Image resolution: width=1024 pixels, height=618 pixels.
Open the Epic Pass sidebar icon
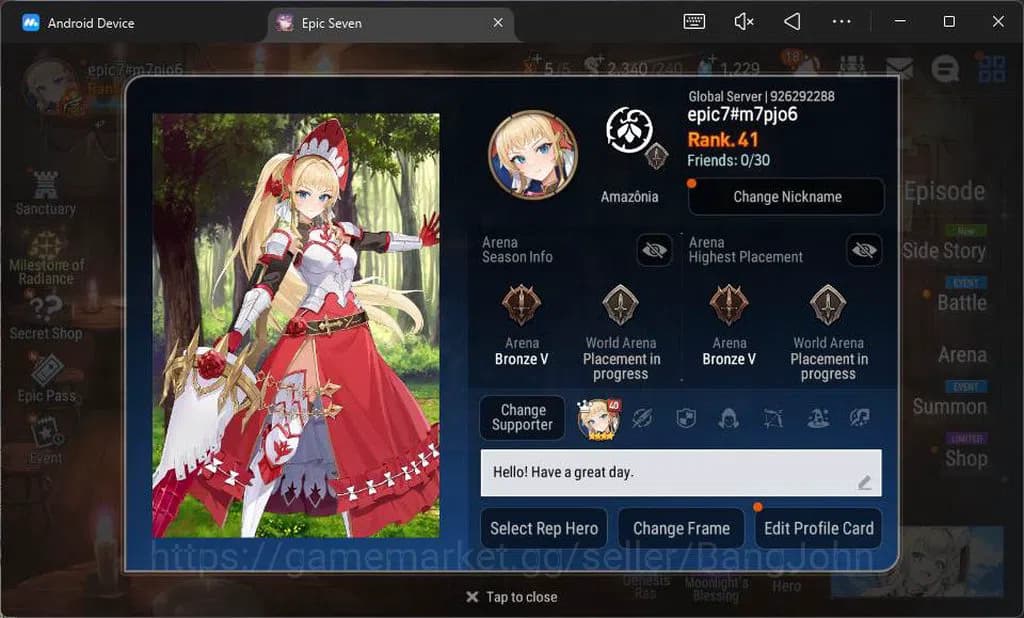click(x=46, y=378)
